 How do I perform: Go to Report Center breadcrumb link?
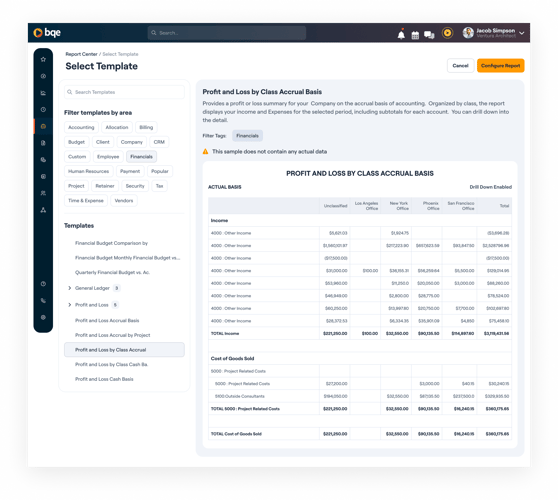(81, 54)
